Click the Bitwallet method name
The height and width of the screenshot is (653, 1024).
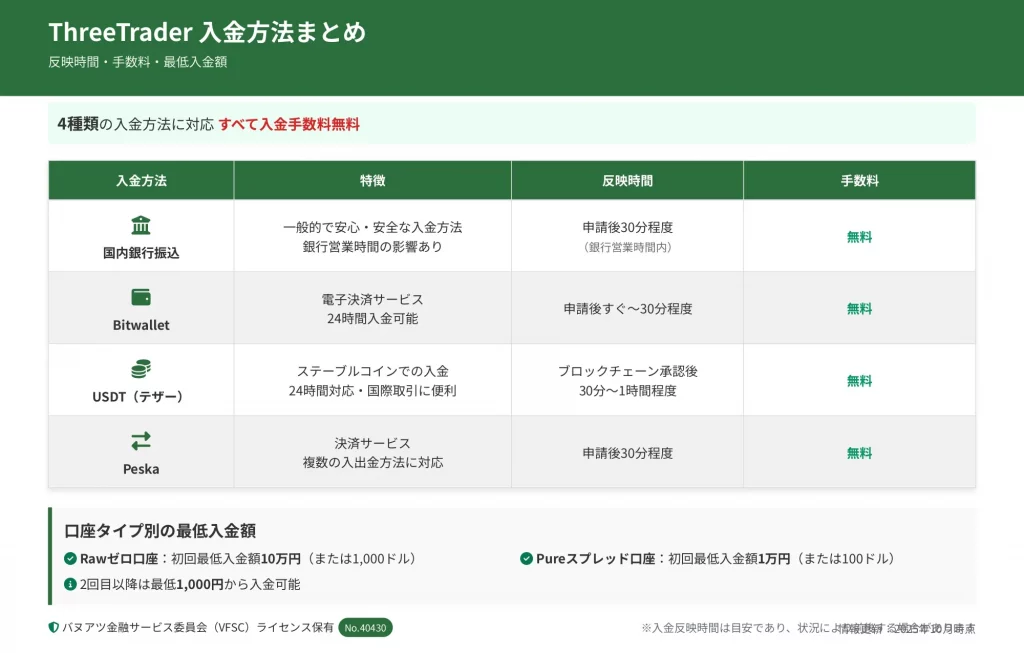(141, 325)
